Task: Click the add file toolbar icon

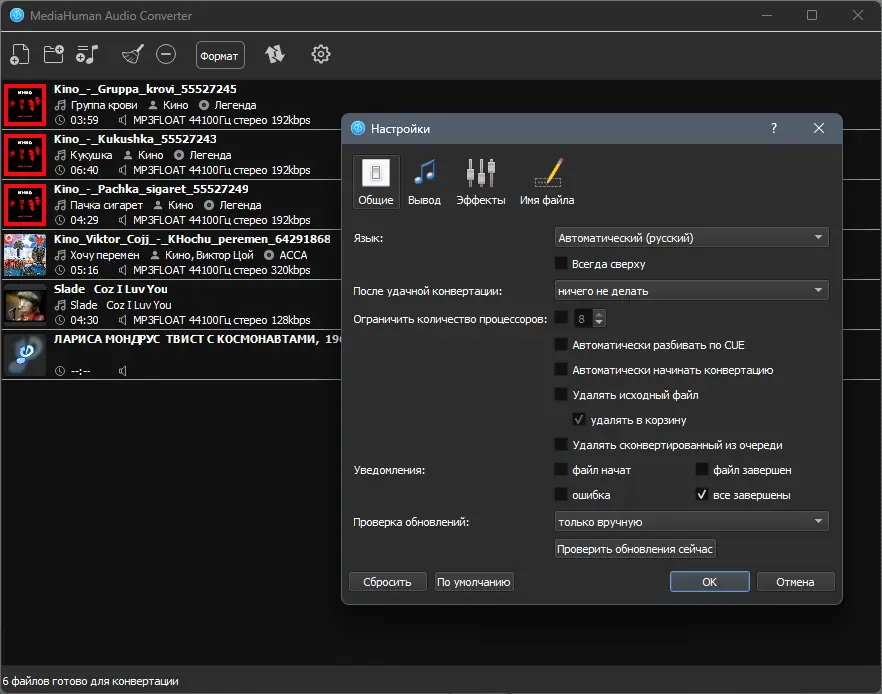Action: point(20,55)
